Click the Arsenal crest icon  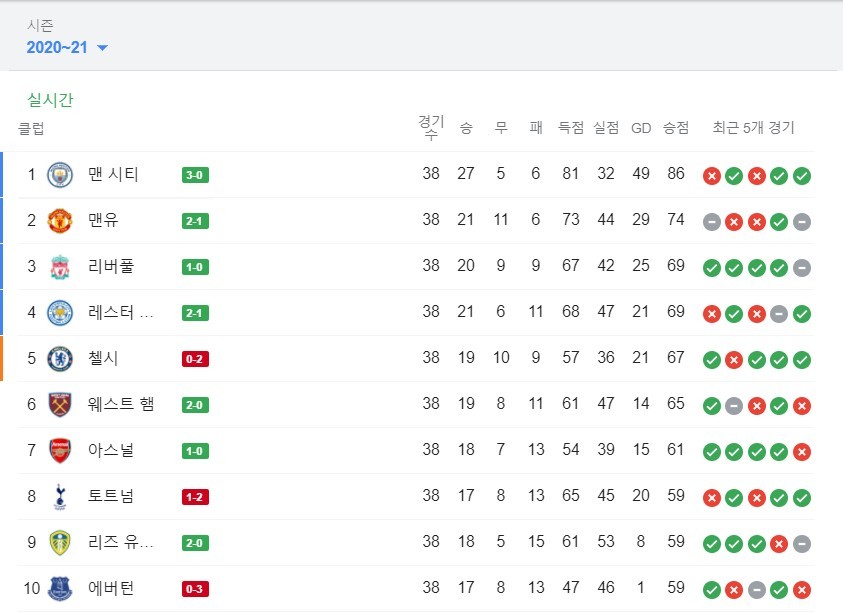[x=60, y=451]
